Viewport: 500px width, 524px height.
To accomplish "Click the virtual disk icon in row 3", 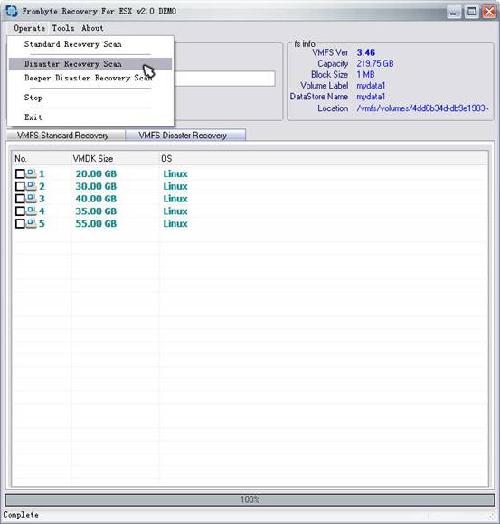I will click(x=31, y=199).
